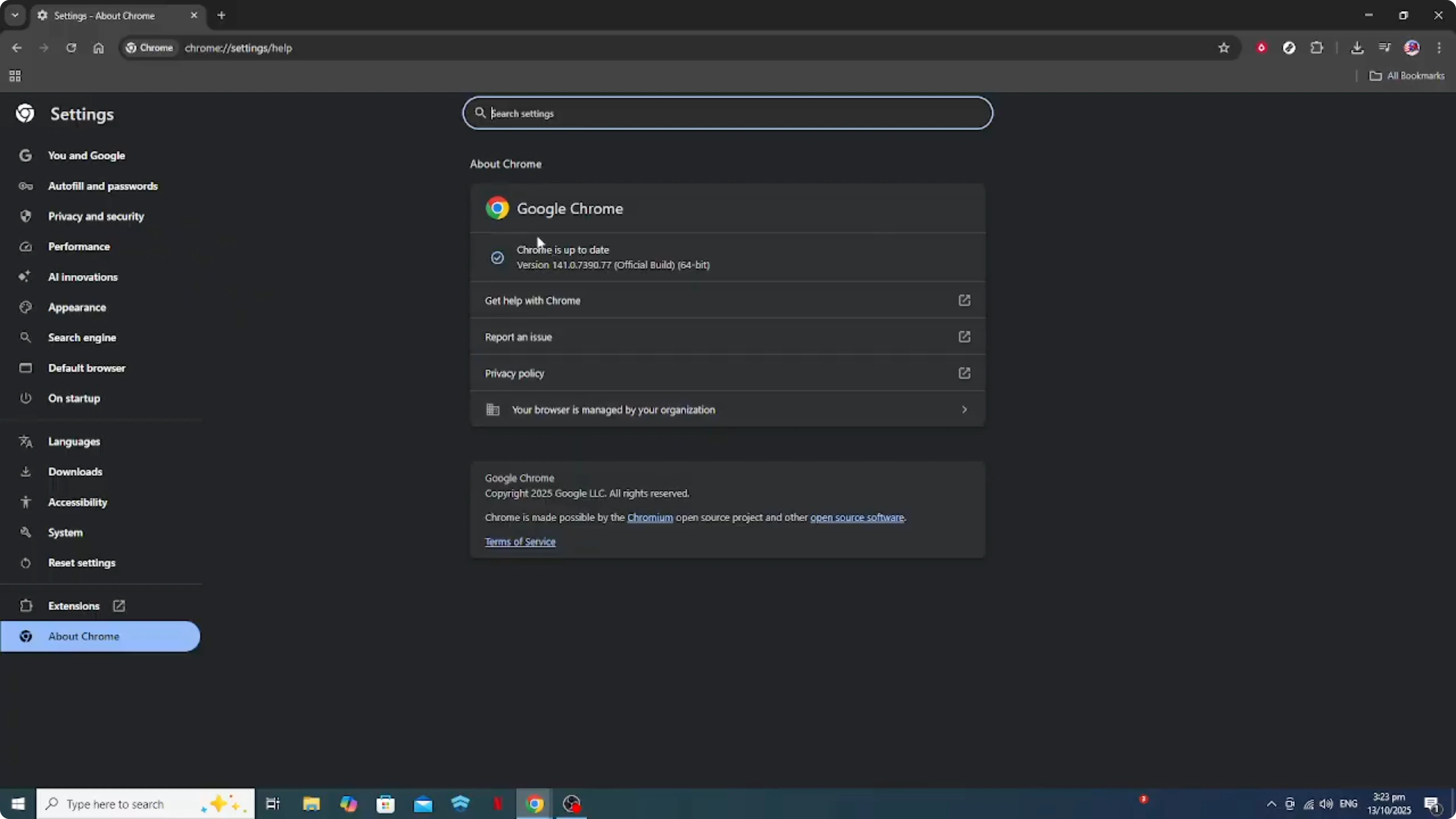Viewport: 1456px width, 819px height.
Task: Open the Extensions puzzle icon in toolbar
Action: point(1316,48)
